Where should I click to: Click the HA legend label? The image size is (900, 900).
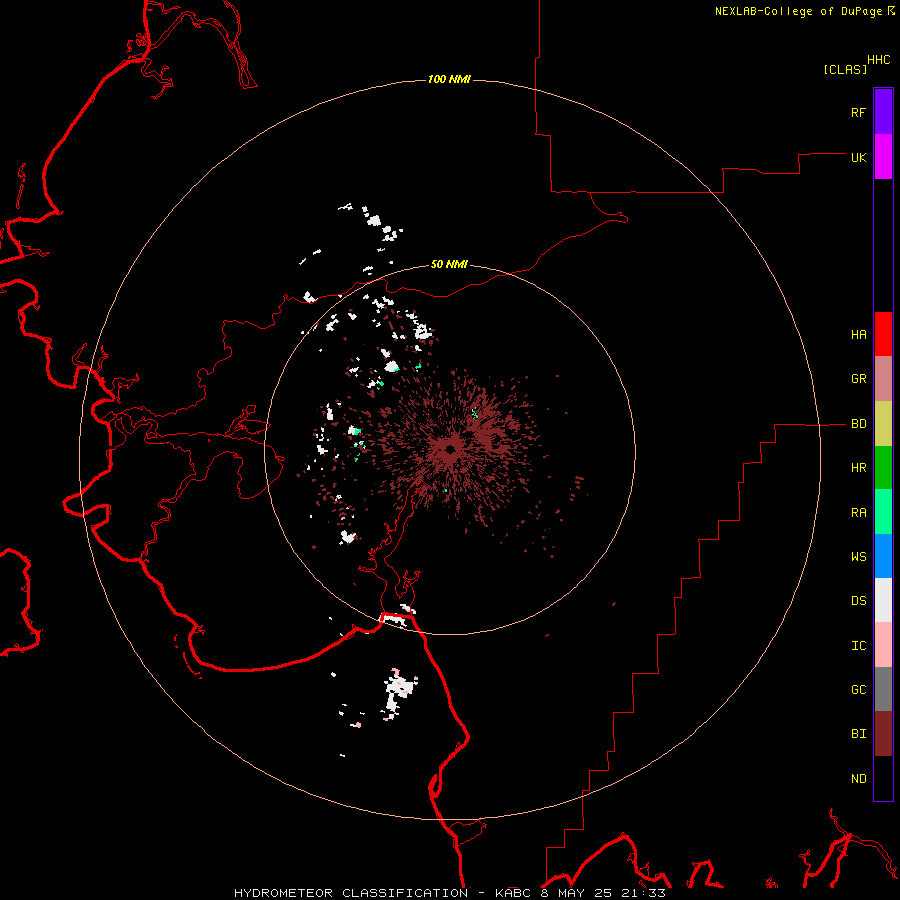[858, 335]
